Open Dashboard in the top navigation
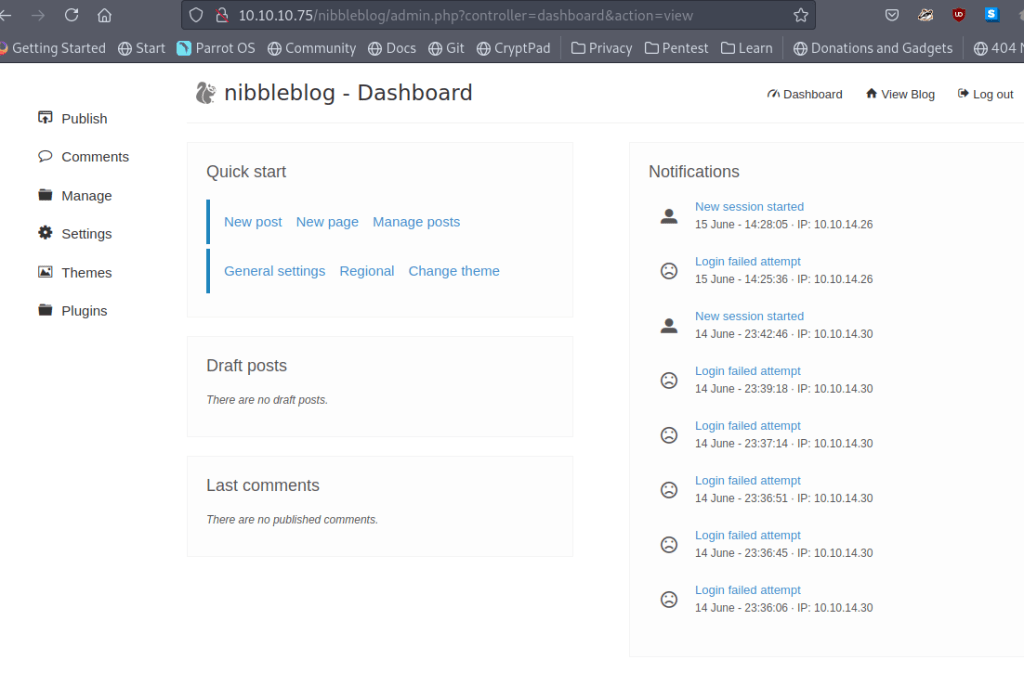This screenshot has width=1024, height=698. click(x=805, y=94)
